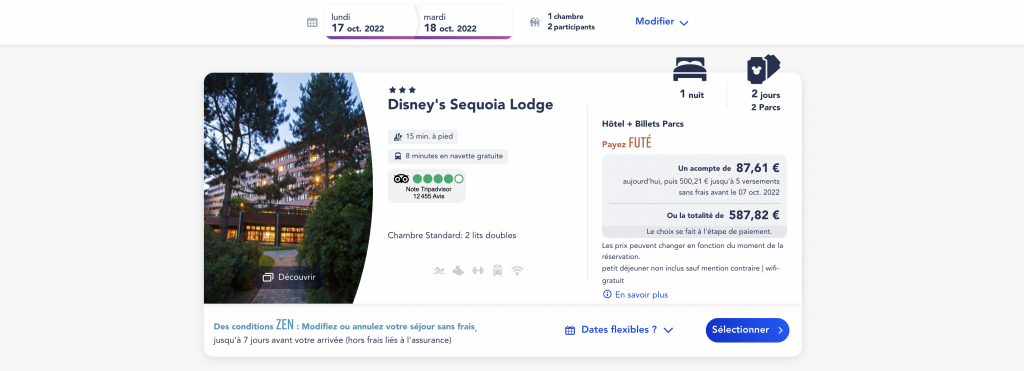
Task: Select the mardi 18 oct. 2022 date tab
Action: (x=464, y=22)
